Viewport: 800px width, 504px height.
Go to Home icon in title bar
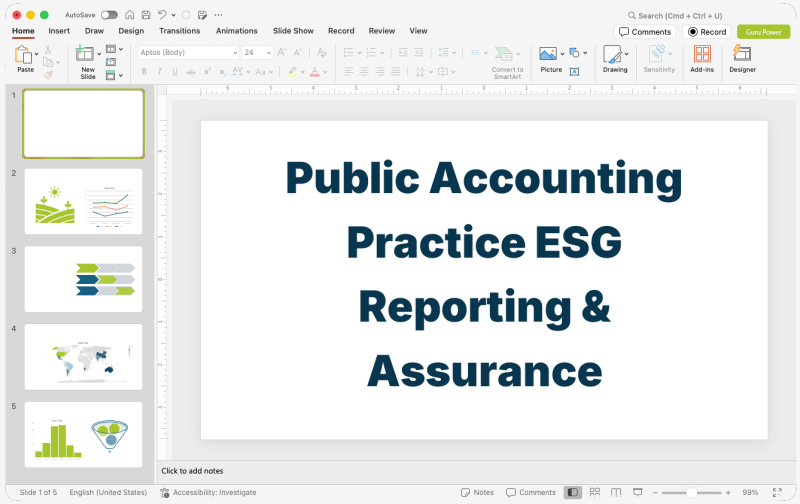point(130,15)
